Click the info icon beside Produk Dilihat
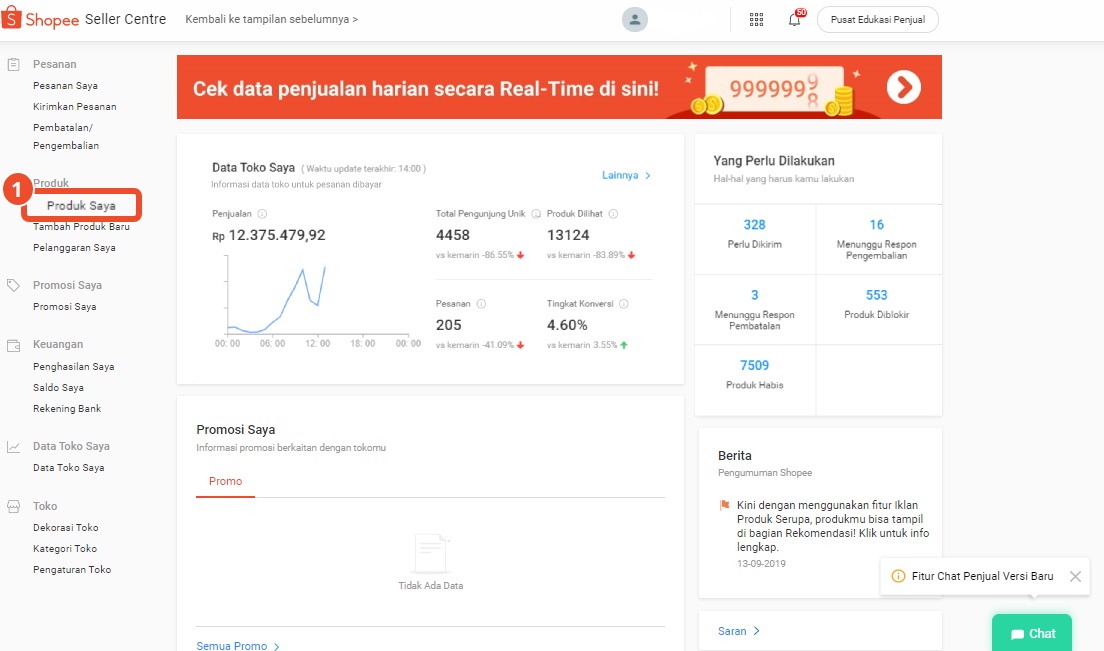Screen dimensions: 1104x651 coord(613,214)
